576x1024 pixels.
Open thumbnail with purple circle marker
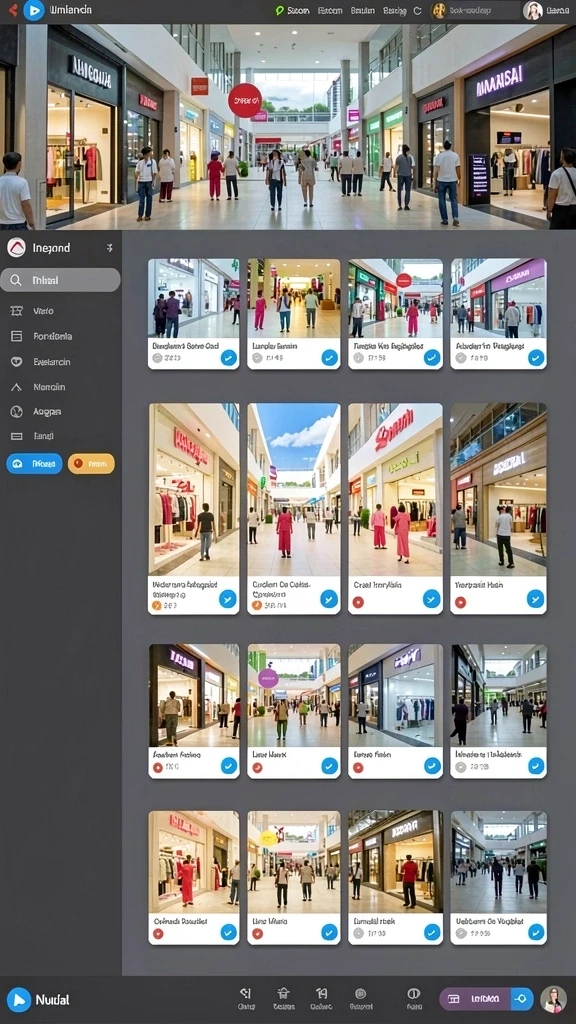294,694
